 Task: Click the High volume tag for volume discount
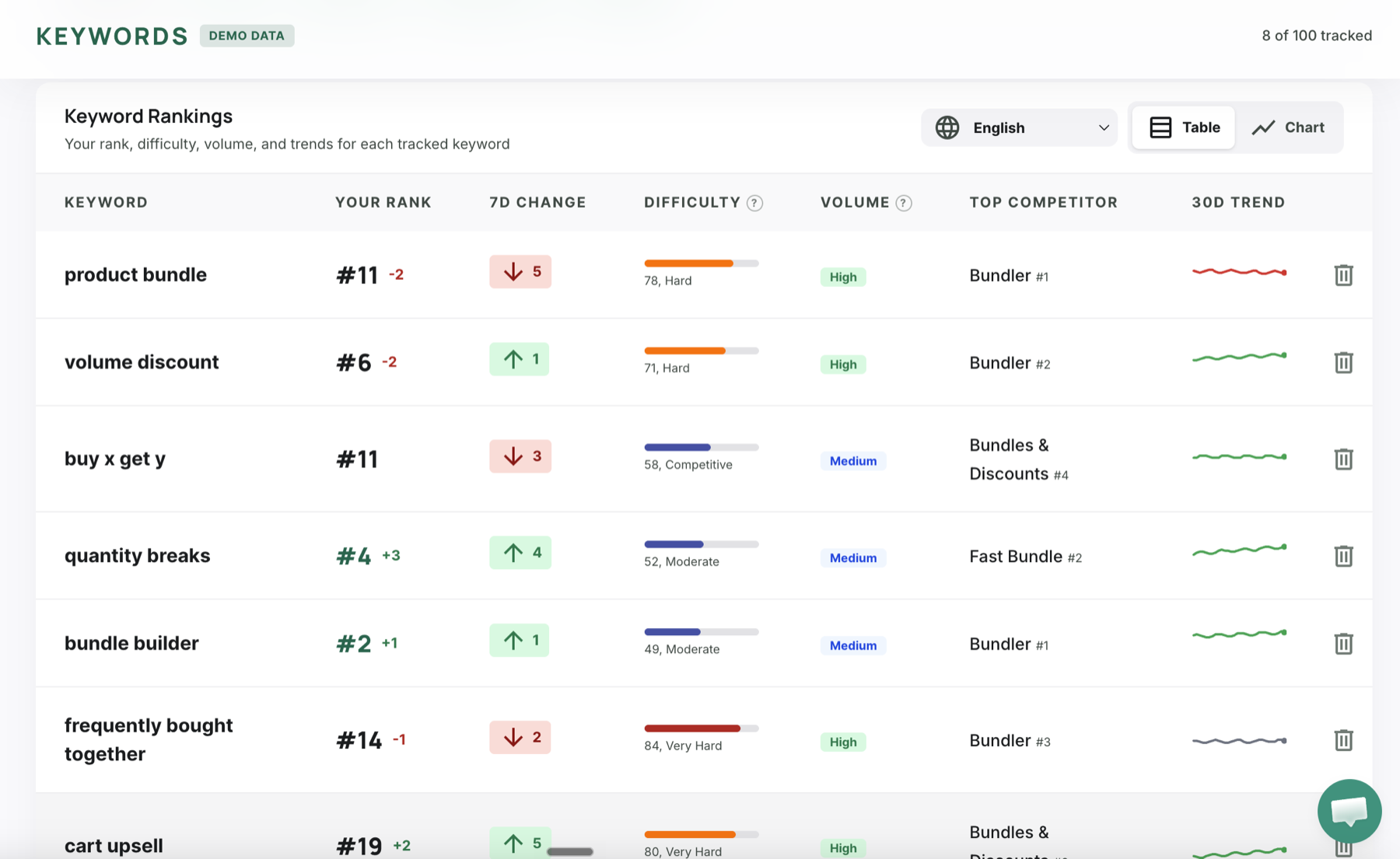(x=843, y=365)
